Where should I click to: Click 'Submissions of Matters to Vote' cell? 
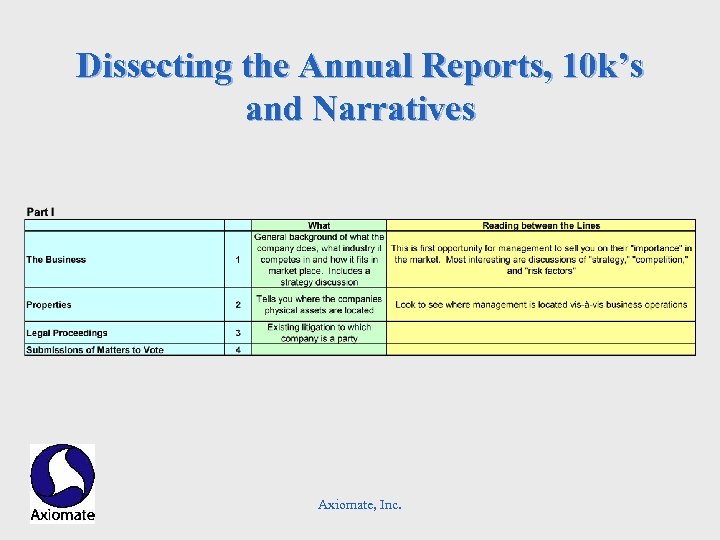[x=124, y=349]
